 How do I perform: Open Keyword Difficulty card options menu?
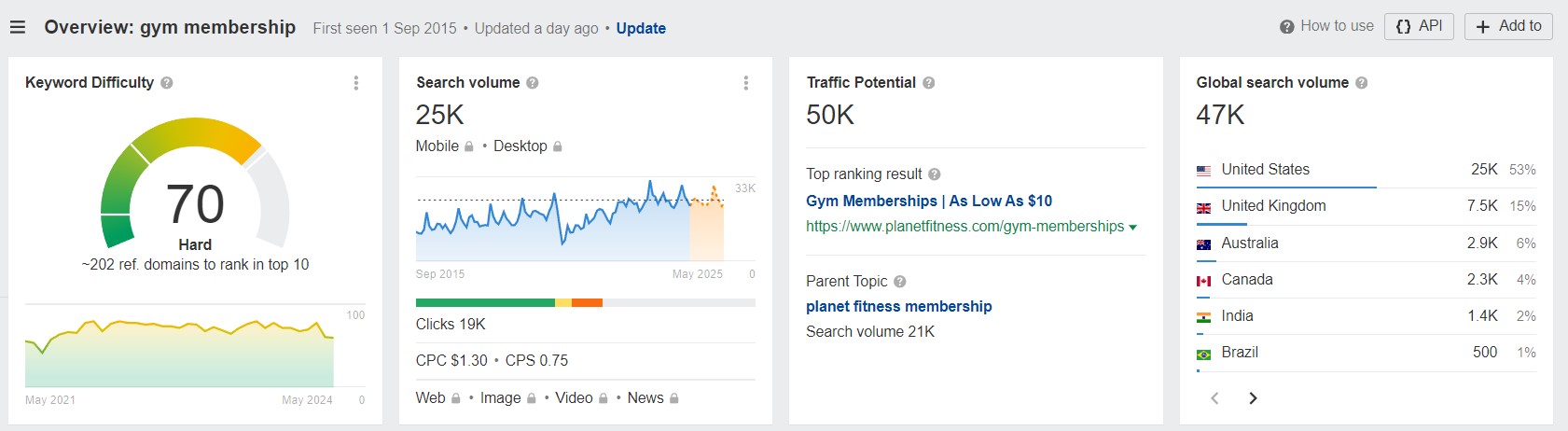(356, 83)
